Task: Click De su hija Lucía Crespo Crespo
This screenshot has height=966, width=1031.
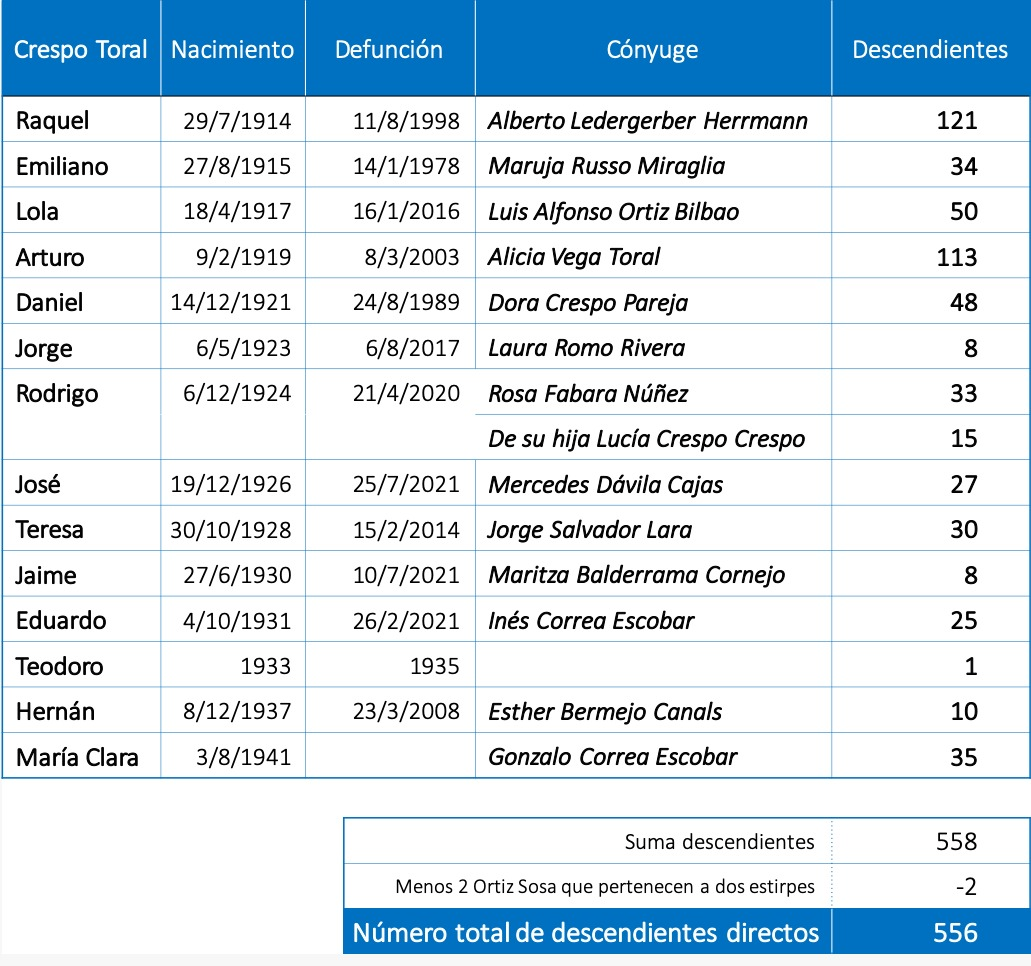Action: pos(646,439)
